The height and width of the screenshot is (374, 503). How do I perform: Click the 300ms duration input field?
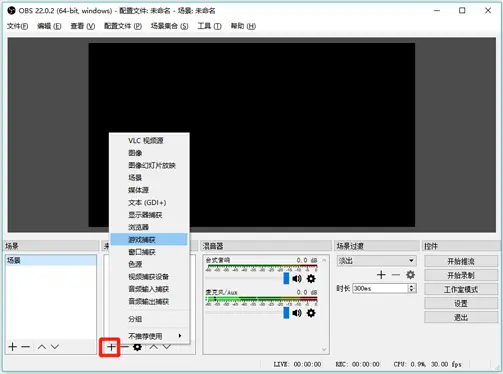[x=380, y=288]
